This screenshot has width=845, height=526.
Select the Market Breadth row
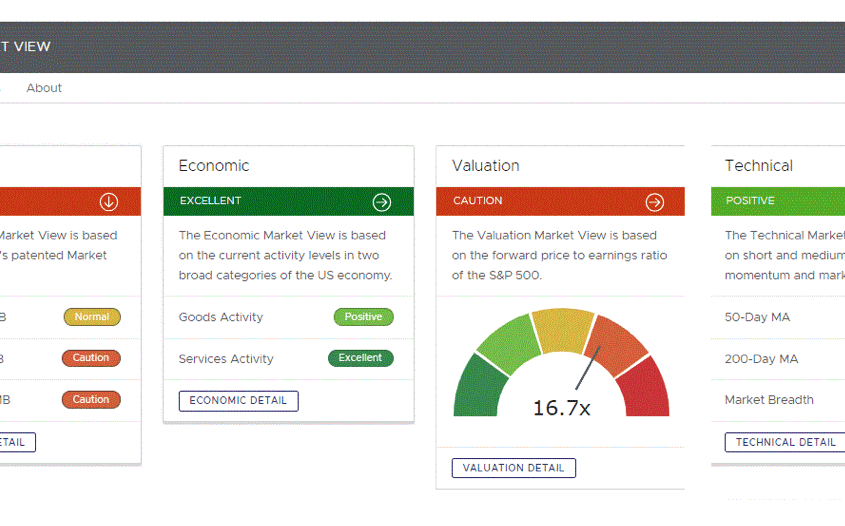coord(768,400)
